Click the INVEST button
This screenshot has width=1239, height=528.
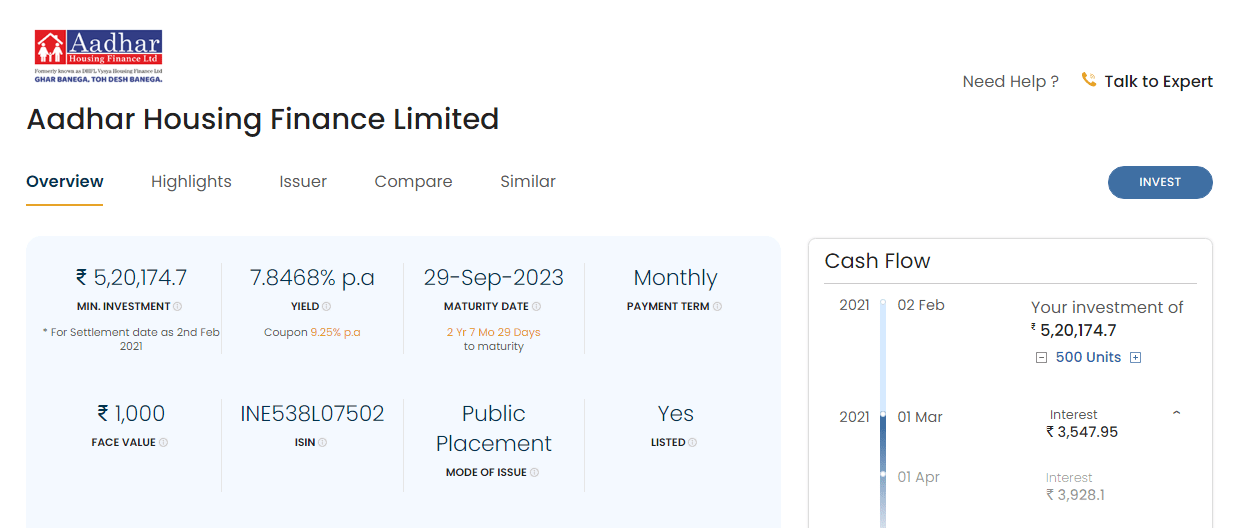coord(1160,182)
